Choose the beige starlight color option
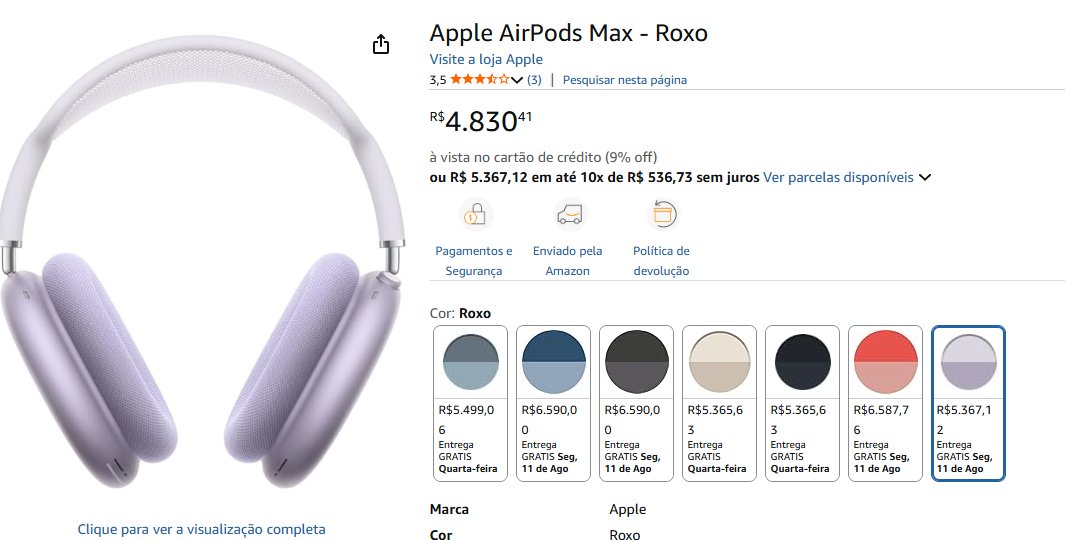Viewport: 1065px width, 540px height. pyautogui.click(x=719, y=403)
